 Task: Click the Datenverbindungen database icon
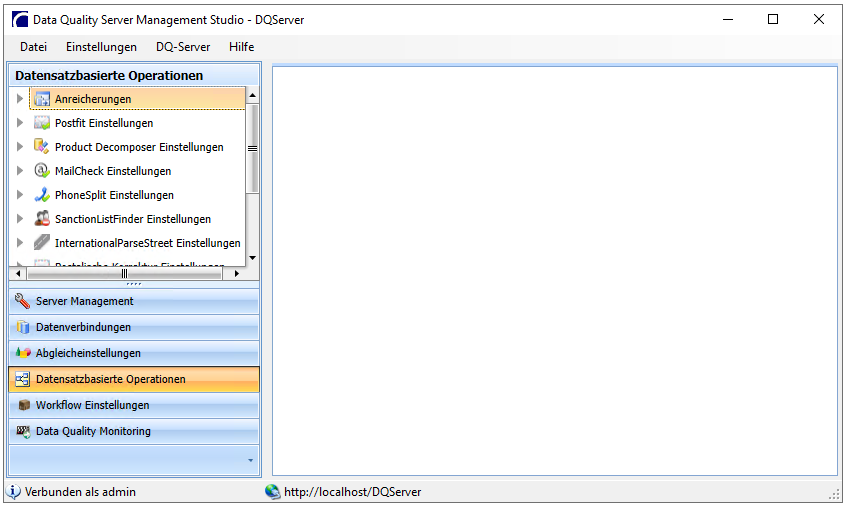pos(22,327)
